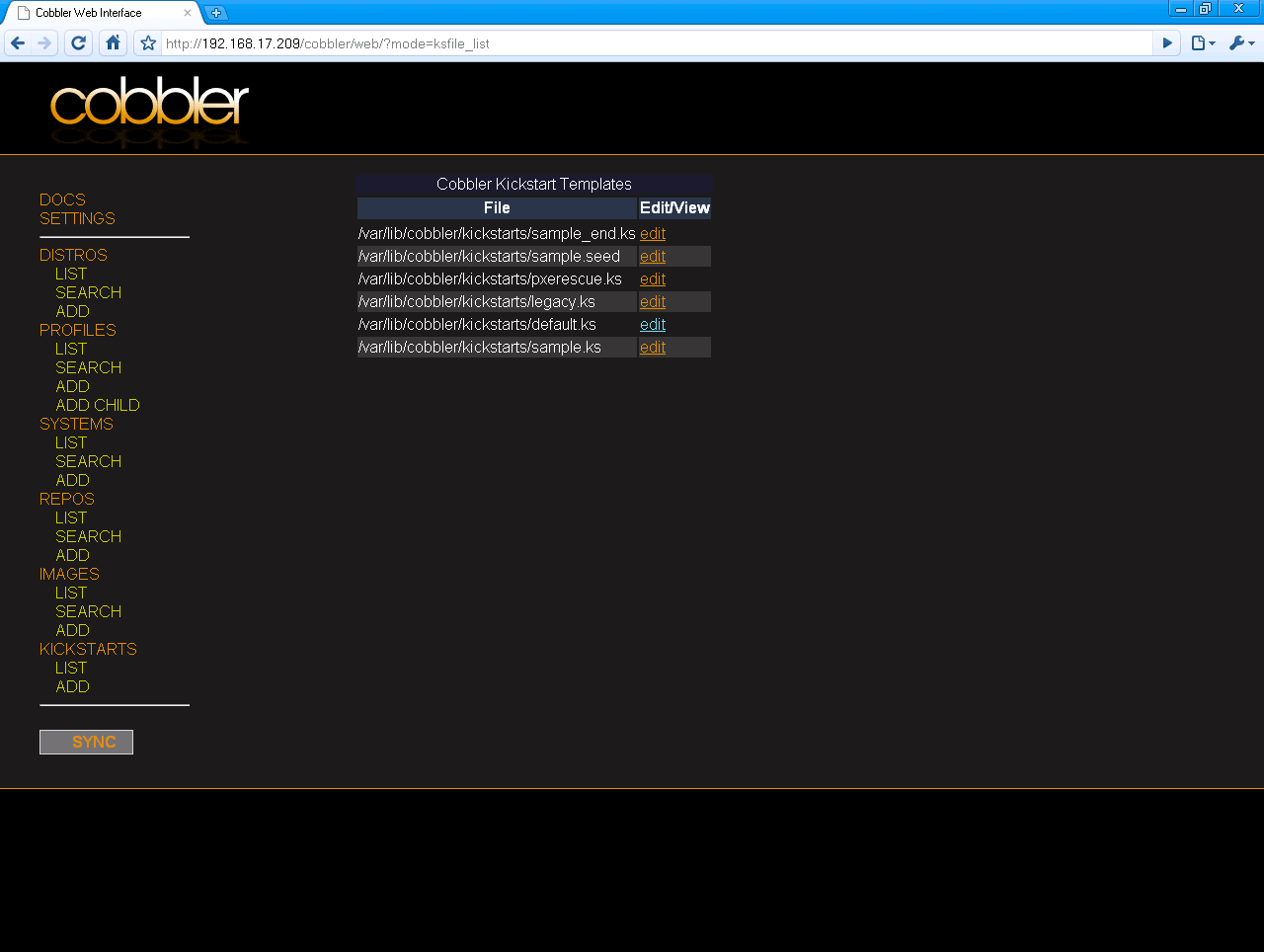Open LIST under DISTROS
This screenshot has height=952, width=1264.
[70, 274]
